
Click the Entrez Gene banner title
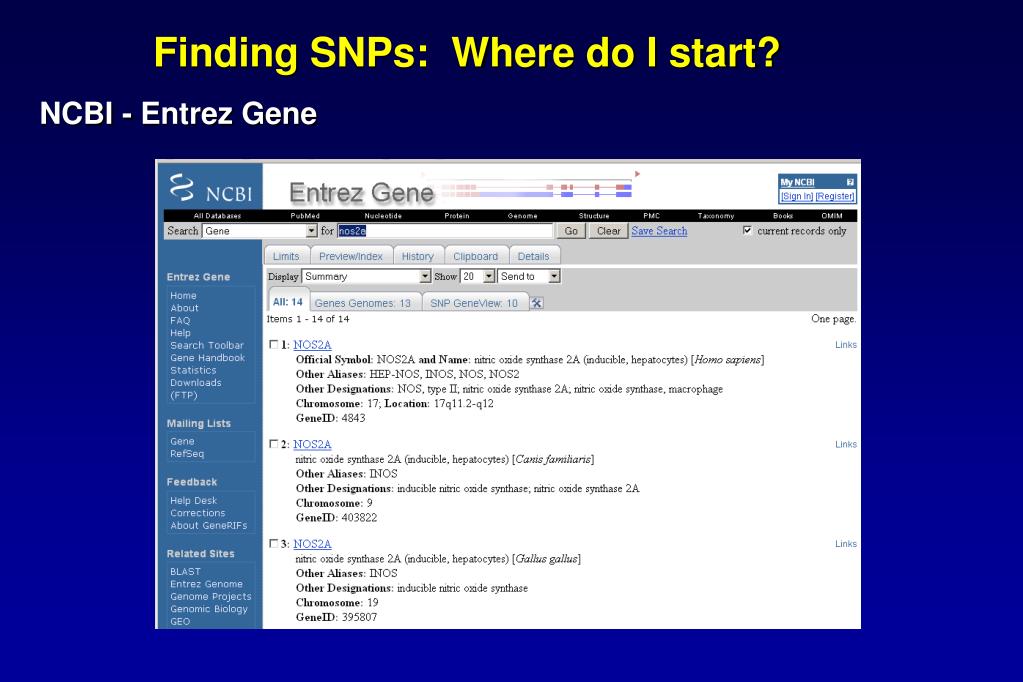361,193
